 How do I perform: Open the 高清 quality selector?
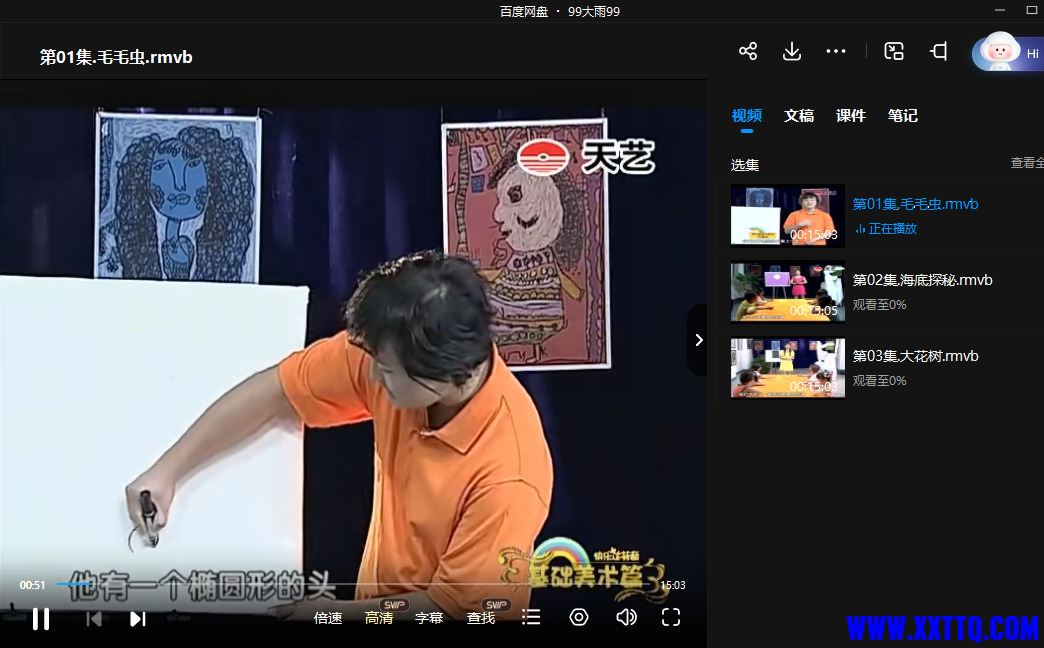(x=379, y=618)
